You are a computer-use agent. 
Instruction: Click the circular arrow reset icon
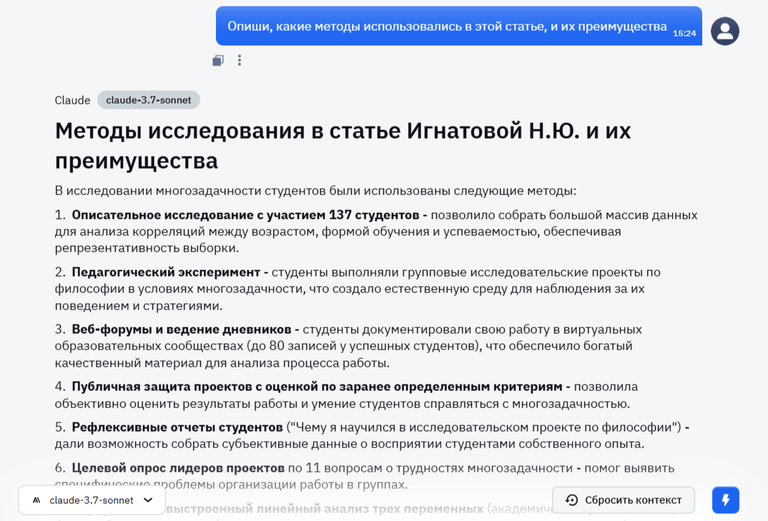571,500
